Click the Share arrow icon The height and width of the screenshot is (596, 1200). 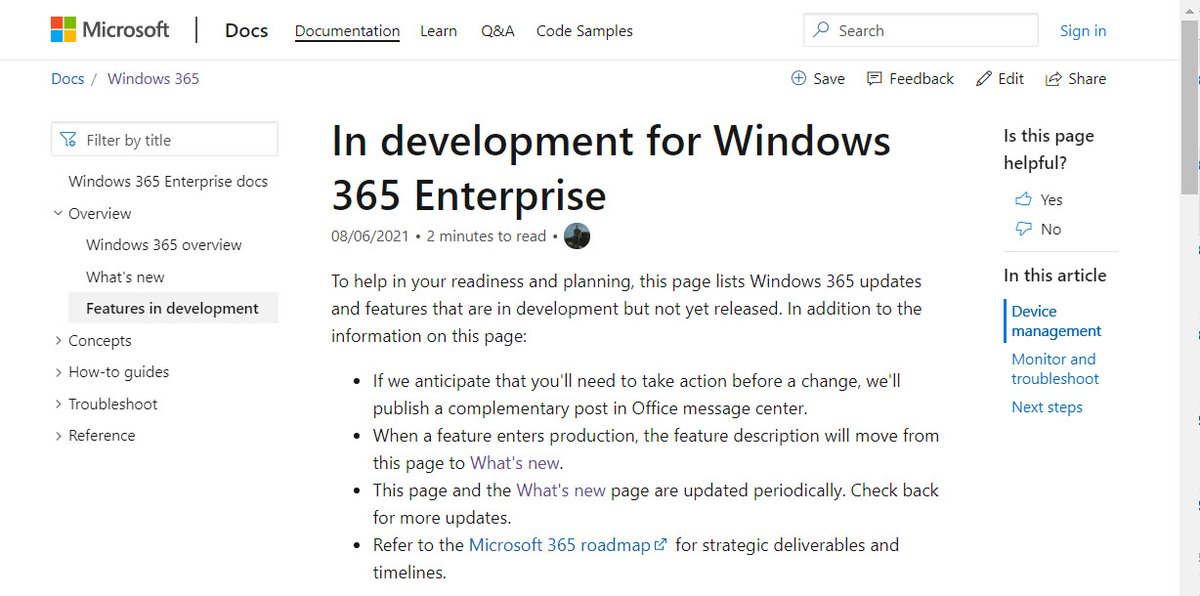[x=1053, y=79]
